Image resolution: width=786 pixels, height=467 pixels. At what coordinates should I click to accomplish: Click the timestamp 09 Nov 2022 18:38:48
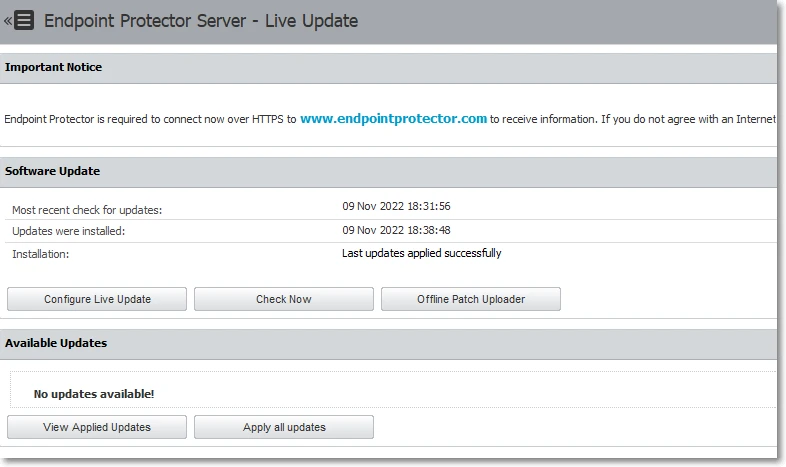pyautogui.click(x=396, y=230)
